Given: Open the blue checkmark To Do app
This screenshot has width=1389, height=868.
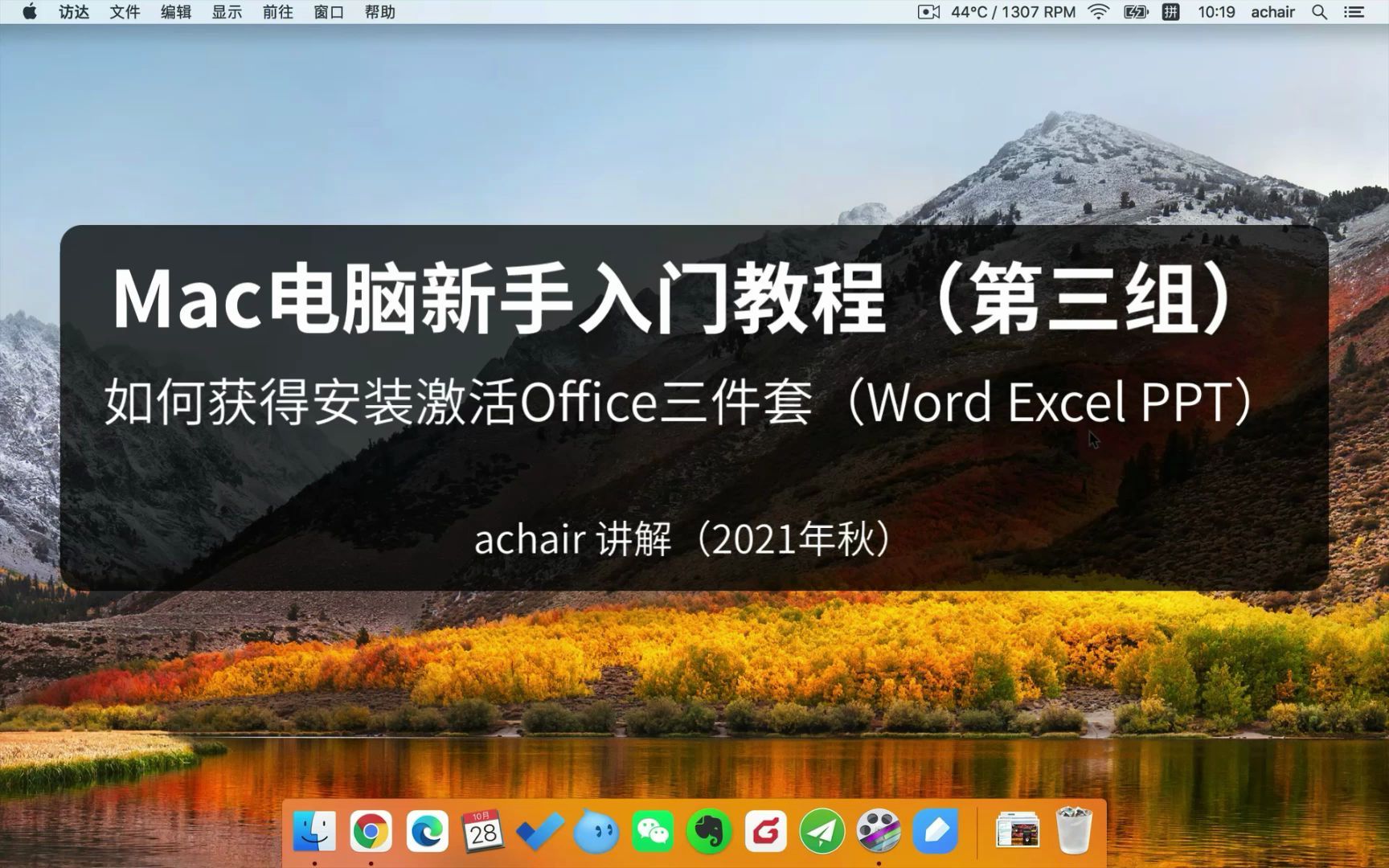Looking at the screenshot, I should [x=540, y=831].
